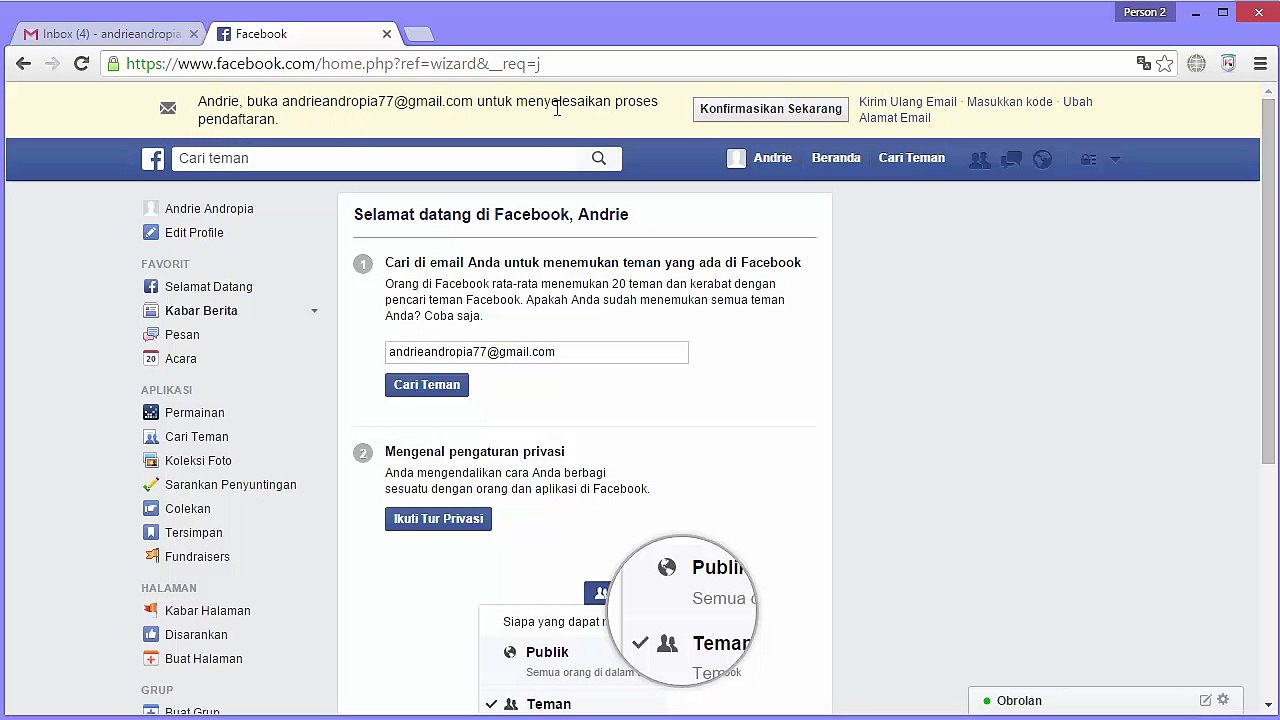
Task: Click the Facebook logo in the blue bar
Action: [153, 159]
